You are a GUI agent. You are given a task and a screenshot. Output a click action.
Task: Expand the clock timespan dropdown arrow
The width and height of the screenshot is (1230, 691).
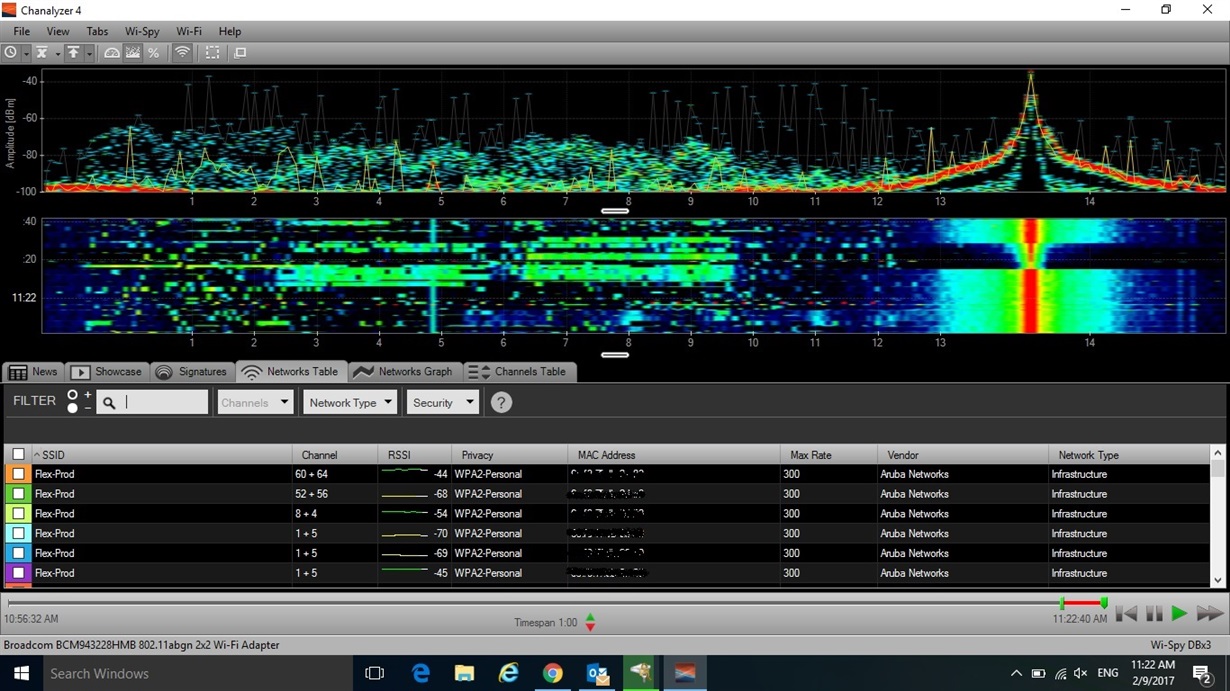coord(26,52)
